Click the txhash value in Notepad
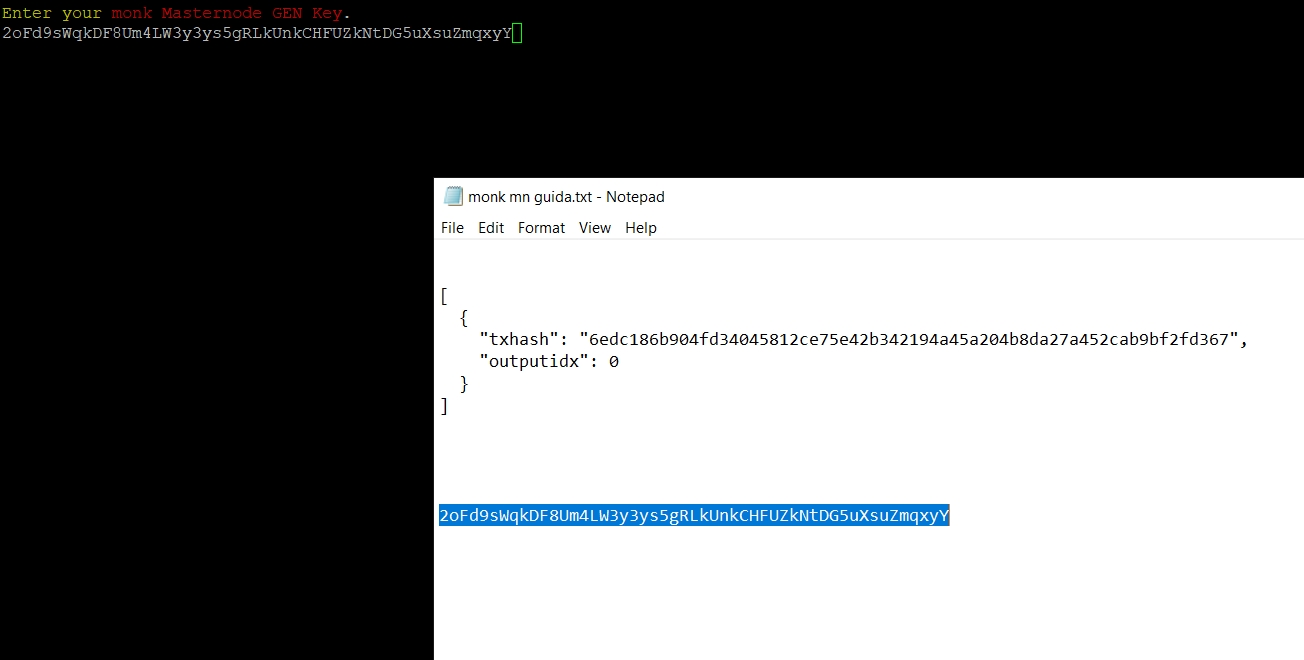Image resolution: width=1304 pixels, height=660 pixels. pyautogui.click(x=910, y=339)
